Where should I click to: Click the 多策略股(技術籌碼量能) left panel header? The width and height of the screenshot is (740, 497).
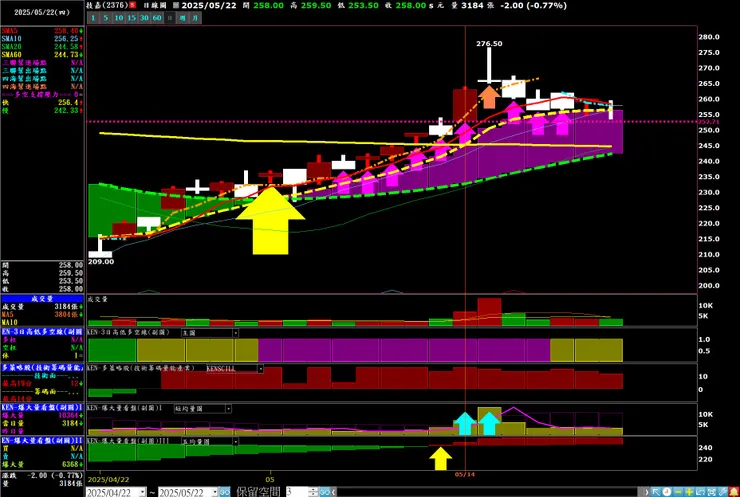click(x=42, y=367)
